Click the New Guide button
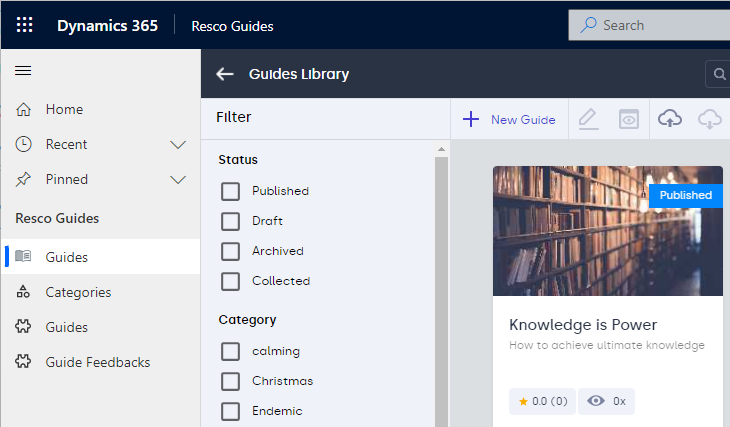The width and height of the screenshot is (730, 427). click(509, 119)
